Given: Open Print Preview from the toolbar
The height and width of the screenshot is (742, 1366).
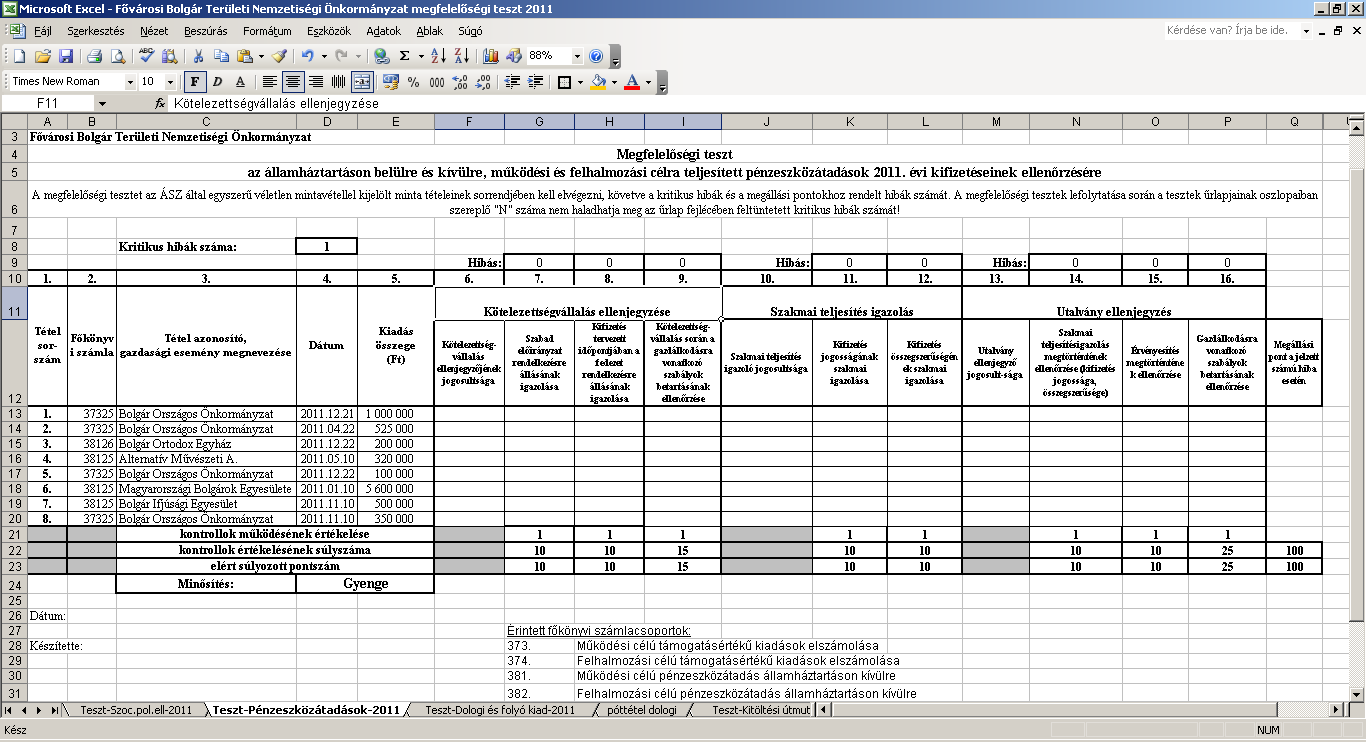Looking at the screenshot, I should coord(118,56).
